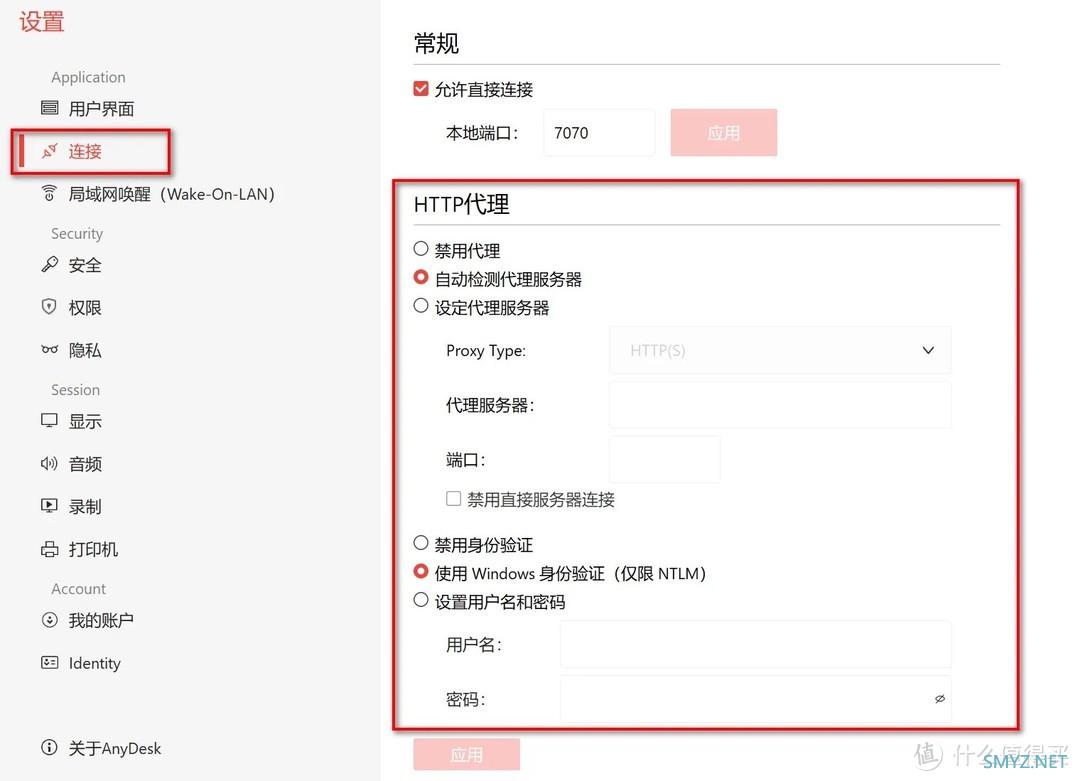
Task: Check 禁用直接服务器连接 checkbox
Action: (453, 499)
